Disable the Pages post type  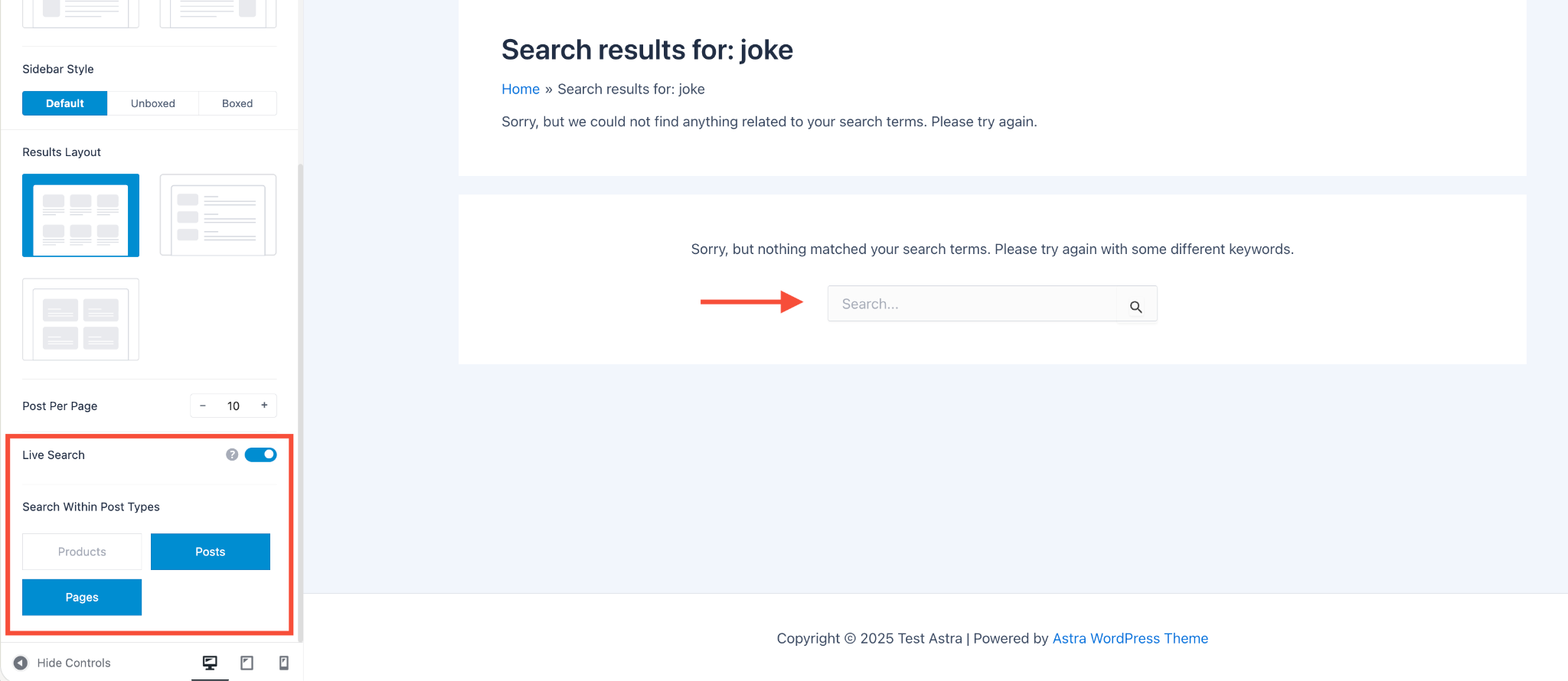tap(81, 597)
